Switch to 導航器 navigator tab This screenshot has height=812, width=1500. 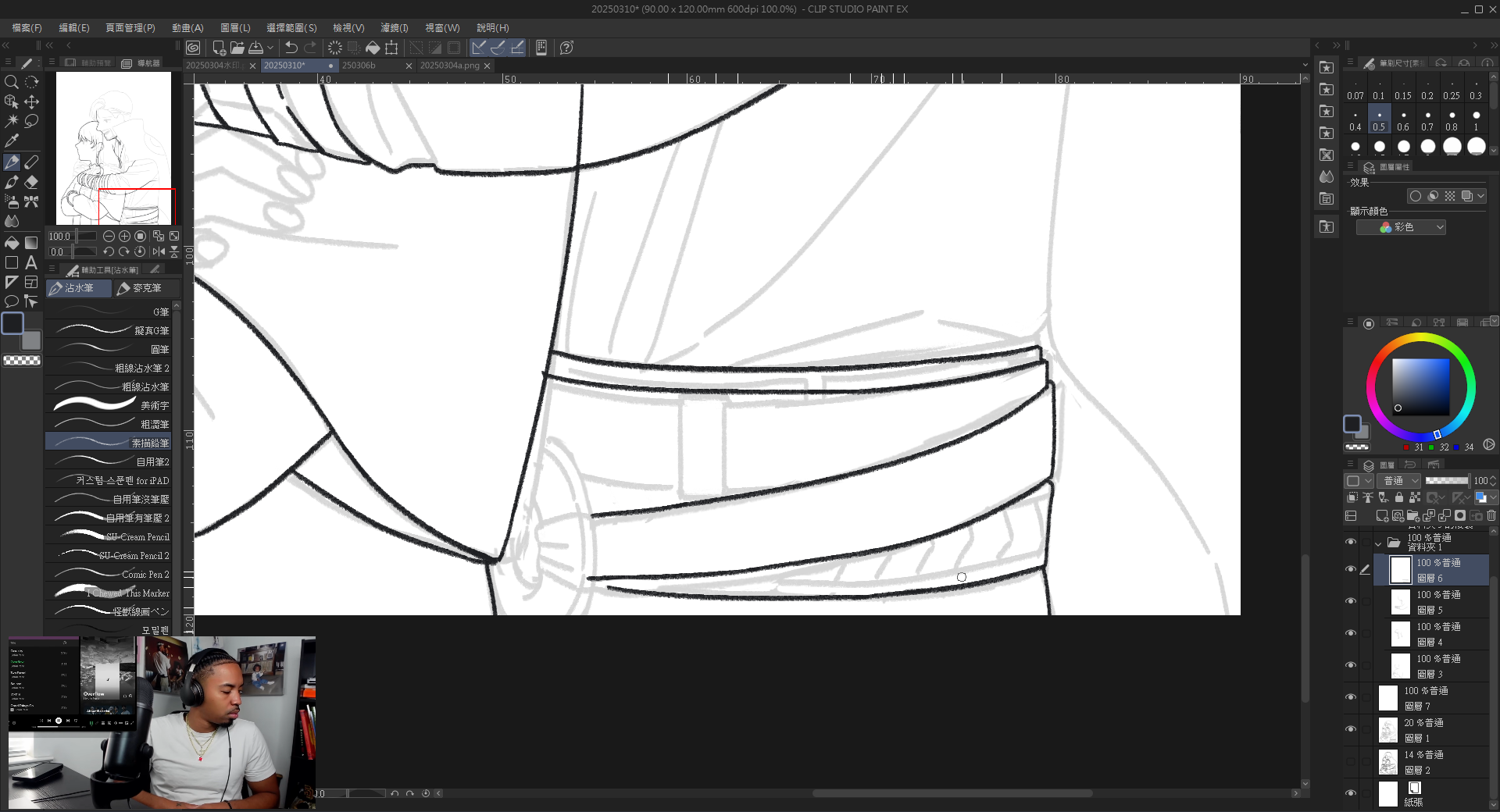[x=141, y=62]
